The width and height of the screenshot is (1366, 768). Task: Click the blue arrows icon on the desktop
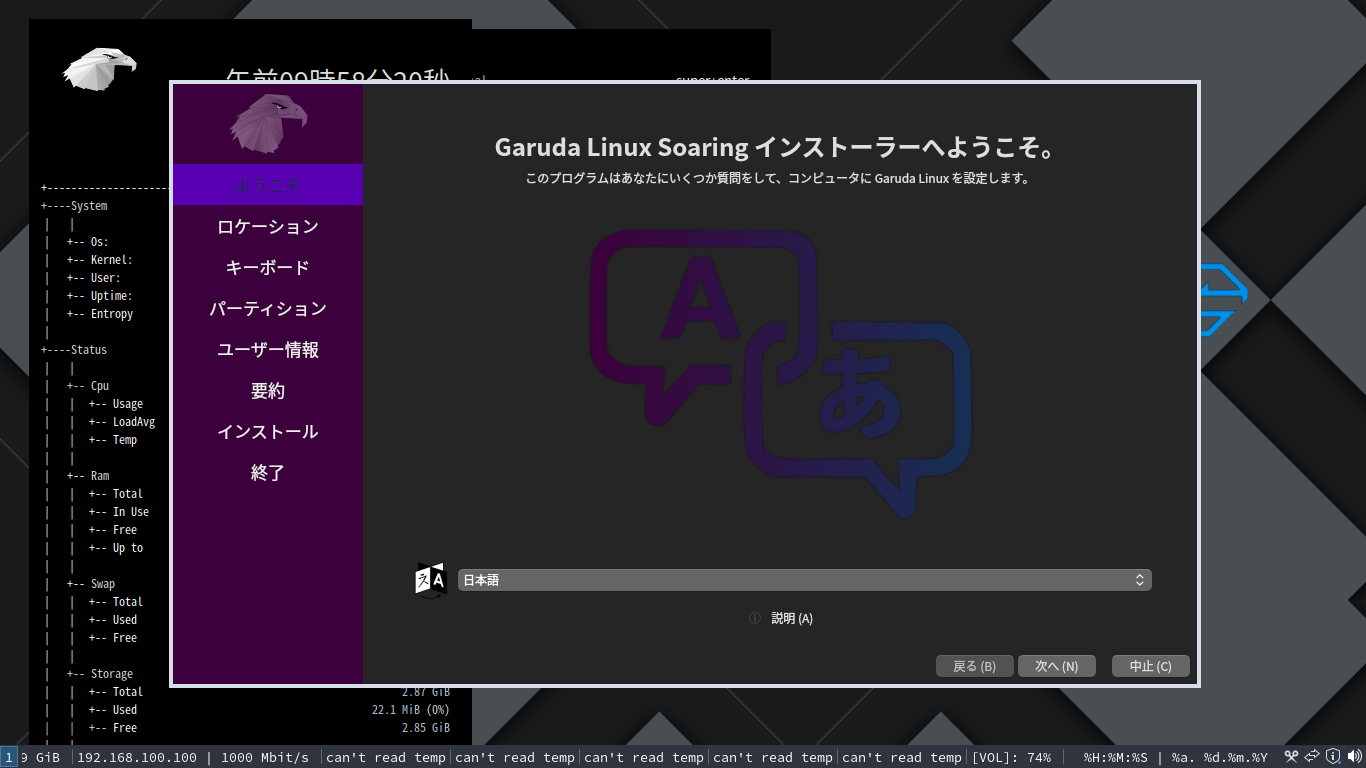1223,300
